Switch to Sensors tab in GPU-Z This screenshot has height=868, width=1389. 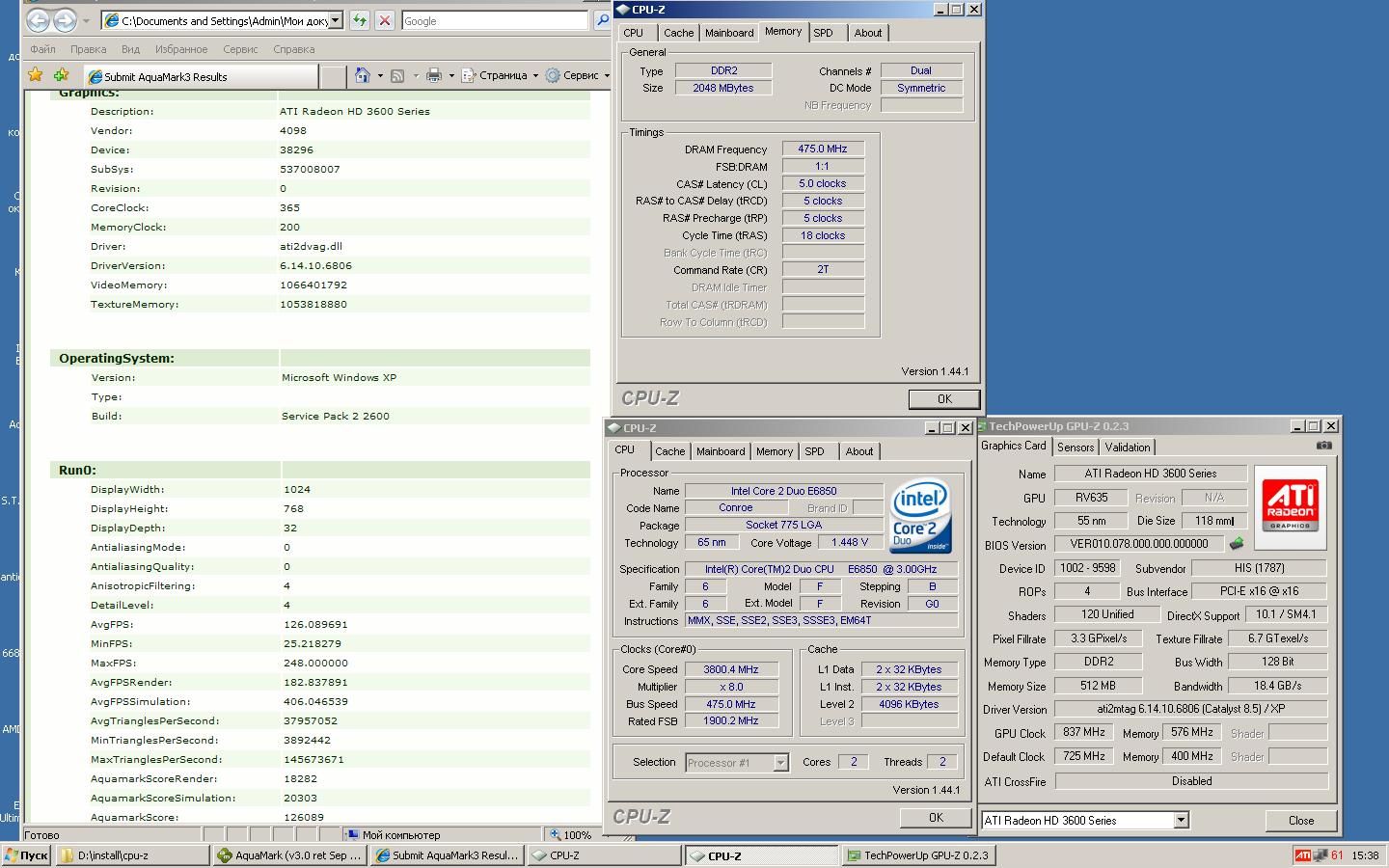pyautogui.click(x=1076, y=448)
